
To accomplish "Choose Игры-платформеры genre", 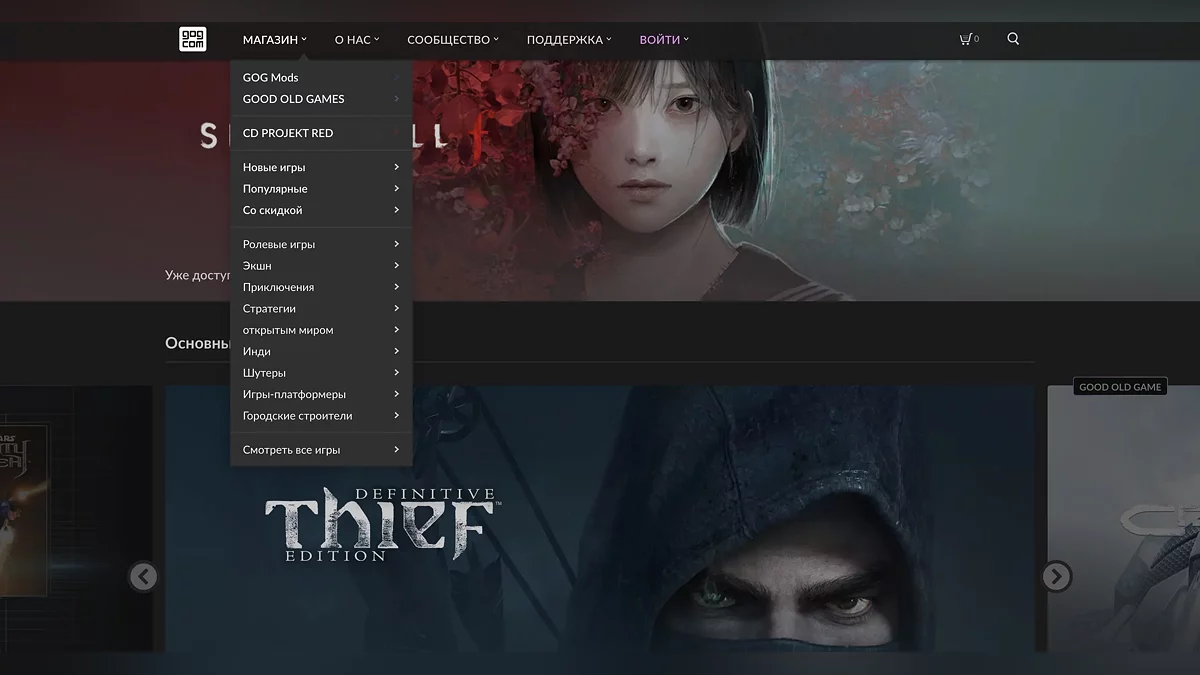I will coord(321,395).
